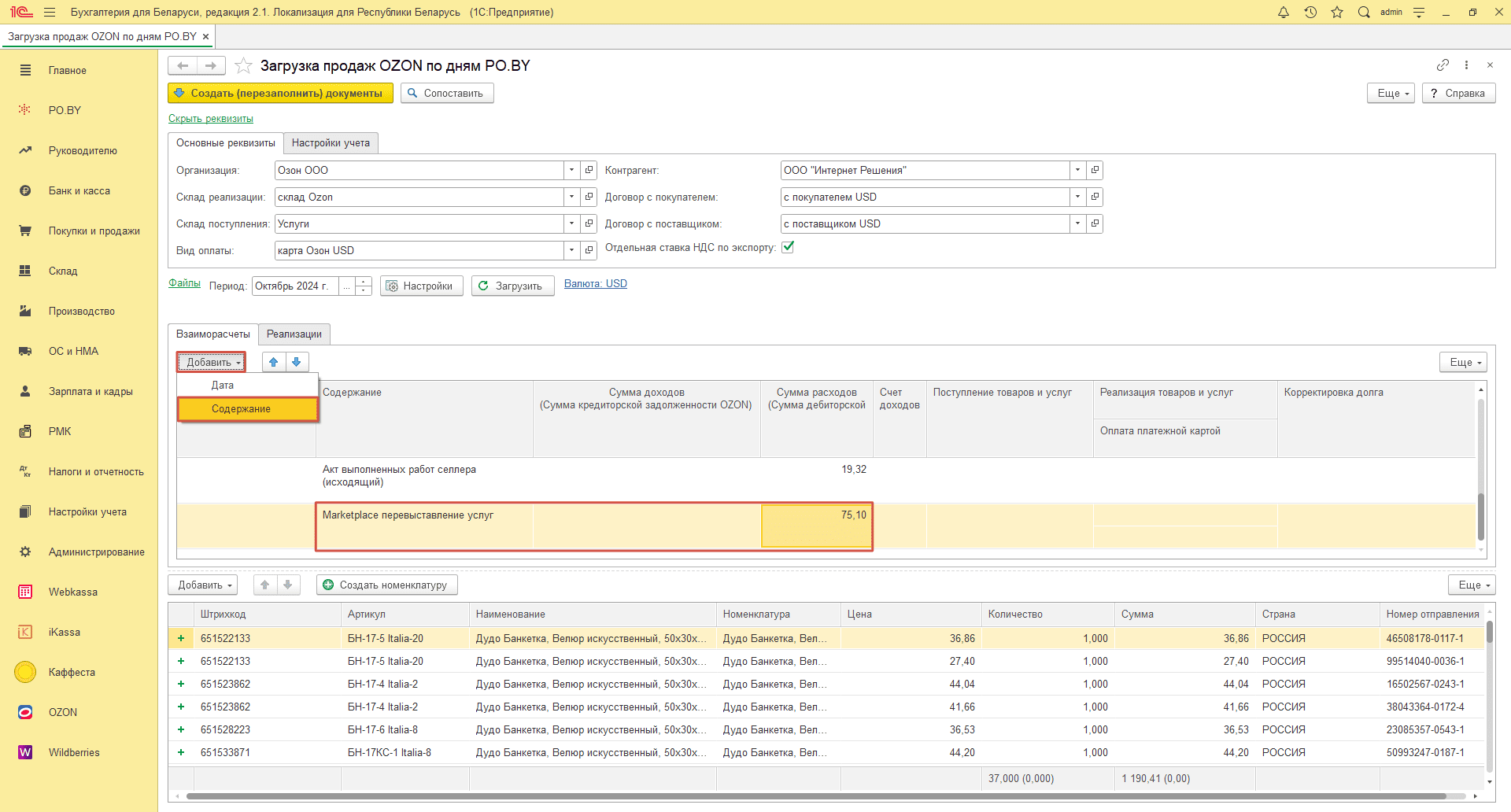The width and height of the screenshot is (1511, 812).
Task: Expand Склад реализации dropdown
Action: (572, 197)
